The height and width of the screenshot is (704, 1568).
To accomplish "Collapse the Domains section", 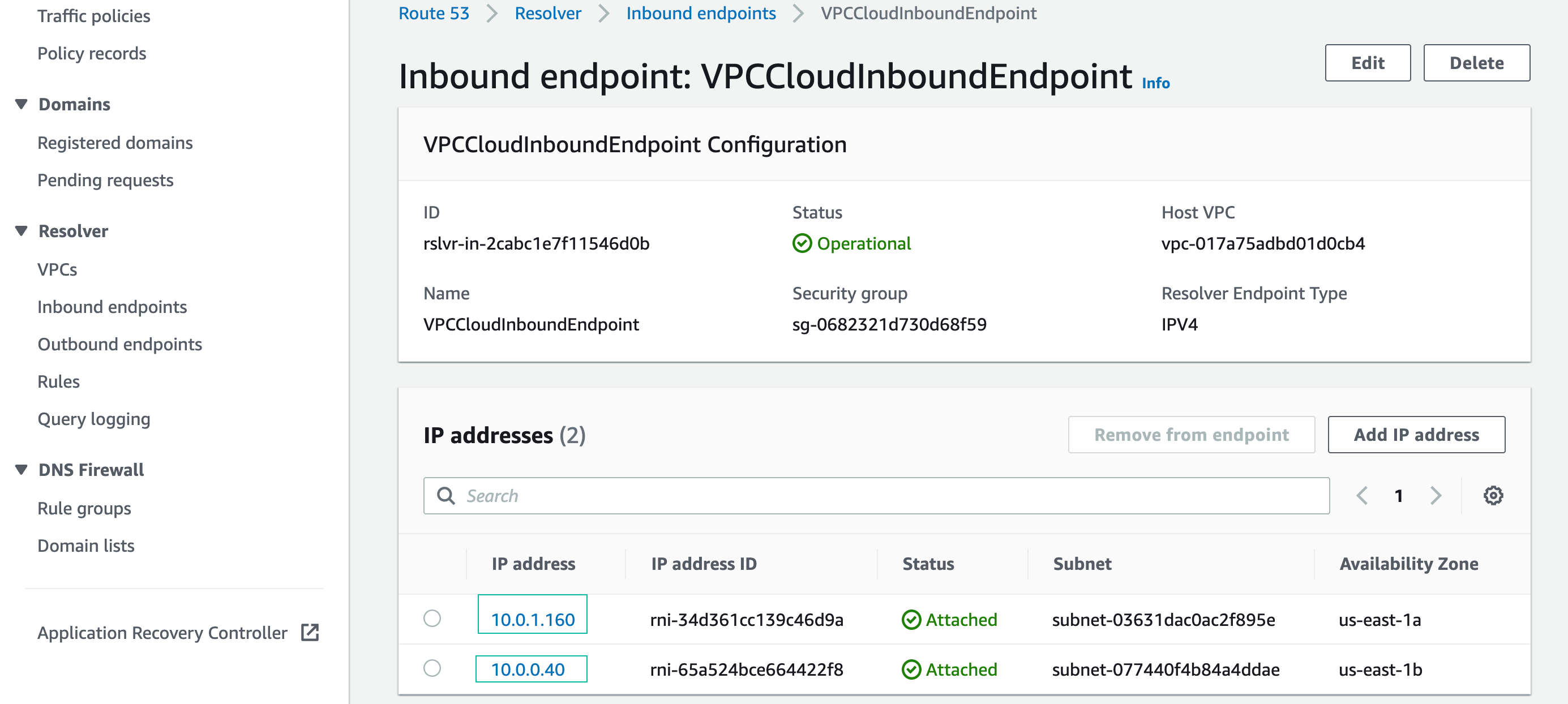I will [x=22, y=104].
